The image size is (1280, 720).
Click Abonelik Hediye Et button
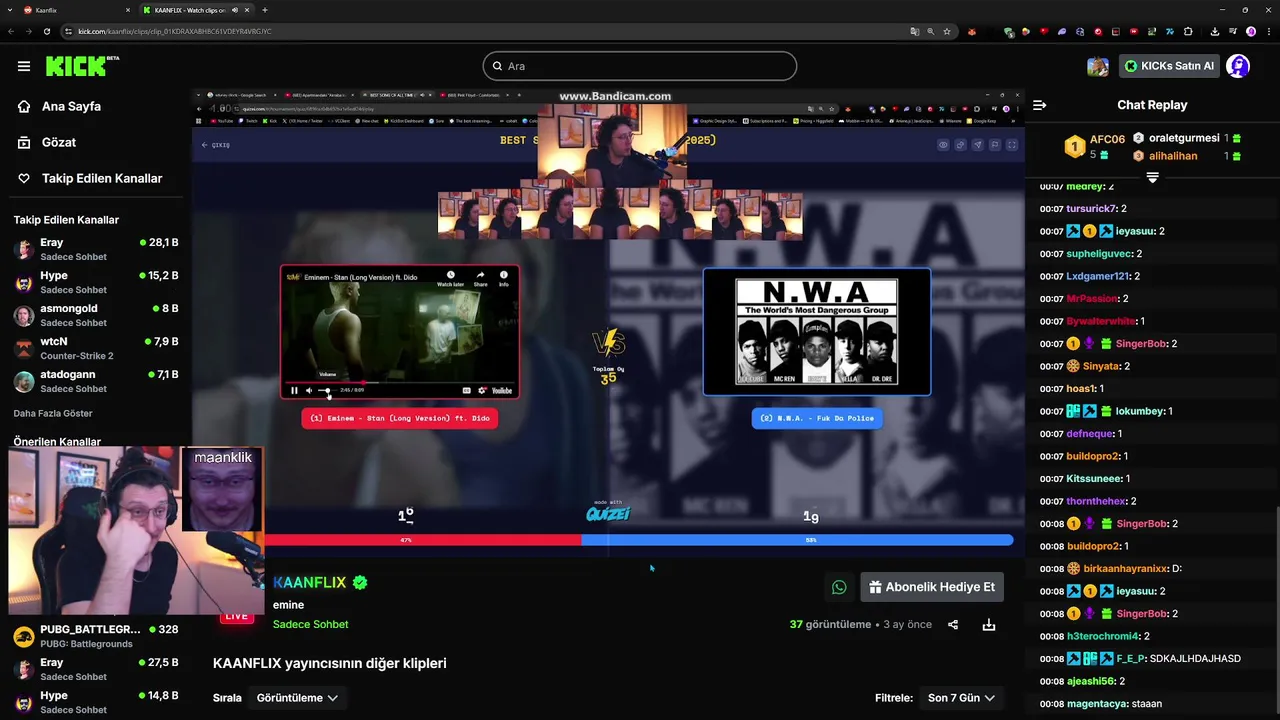coord(932,587)
